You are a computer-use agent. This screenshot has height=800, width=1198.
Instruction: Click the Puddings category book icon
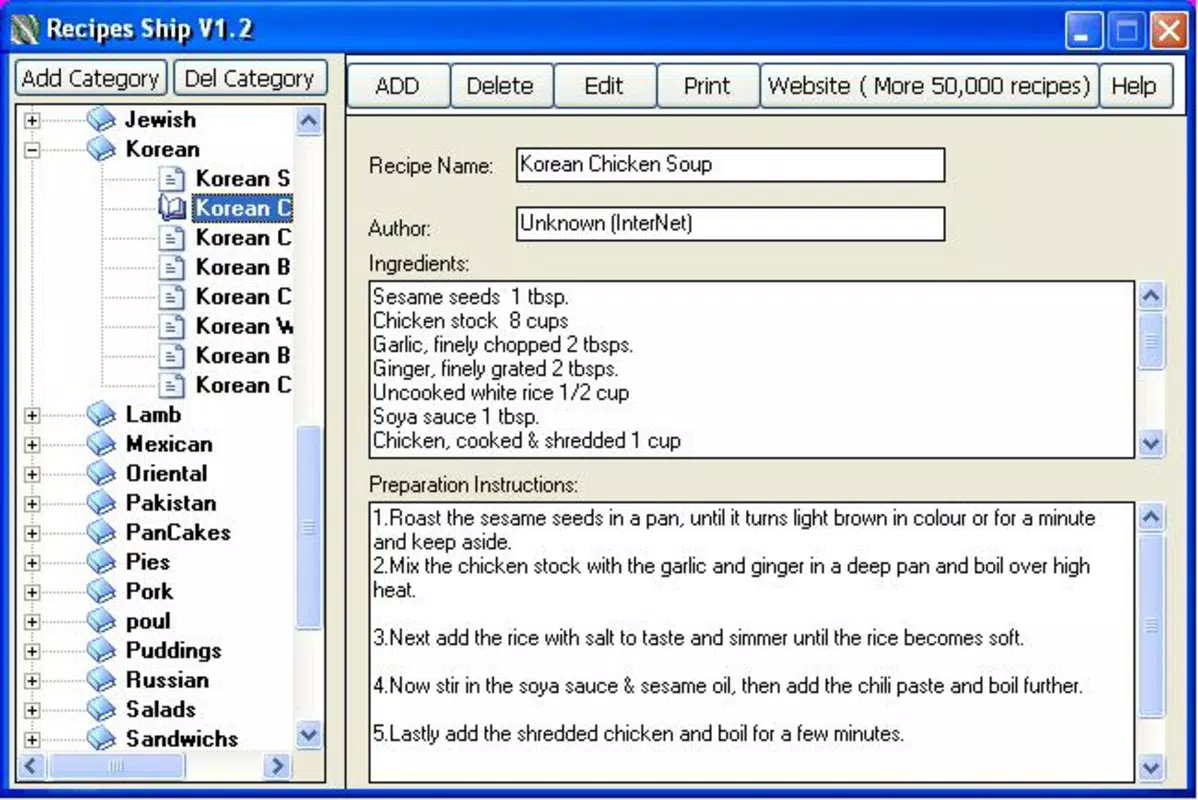click(101, 651)
